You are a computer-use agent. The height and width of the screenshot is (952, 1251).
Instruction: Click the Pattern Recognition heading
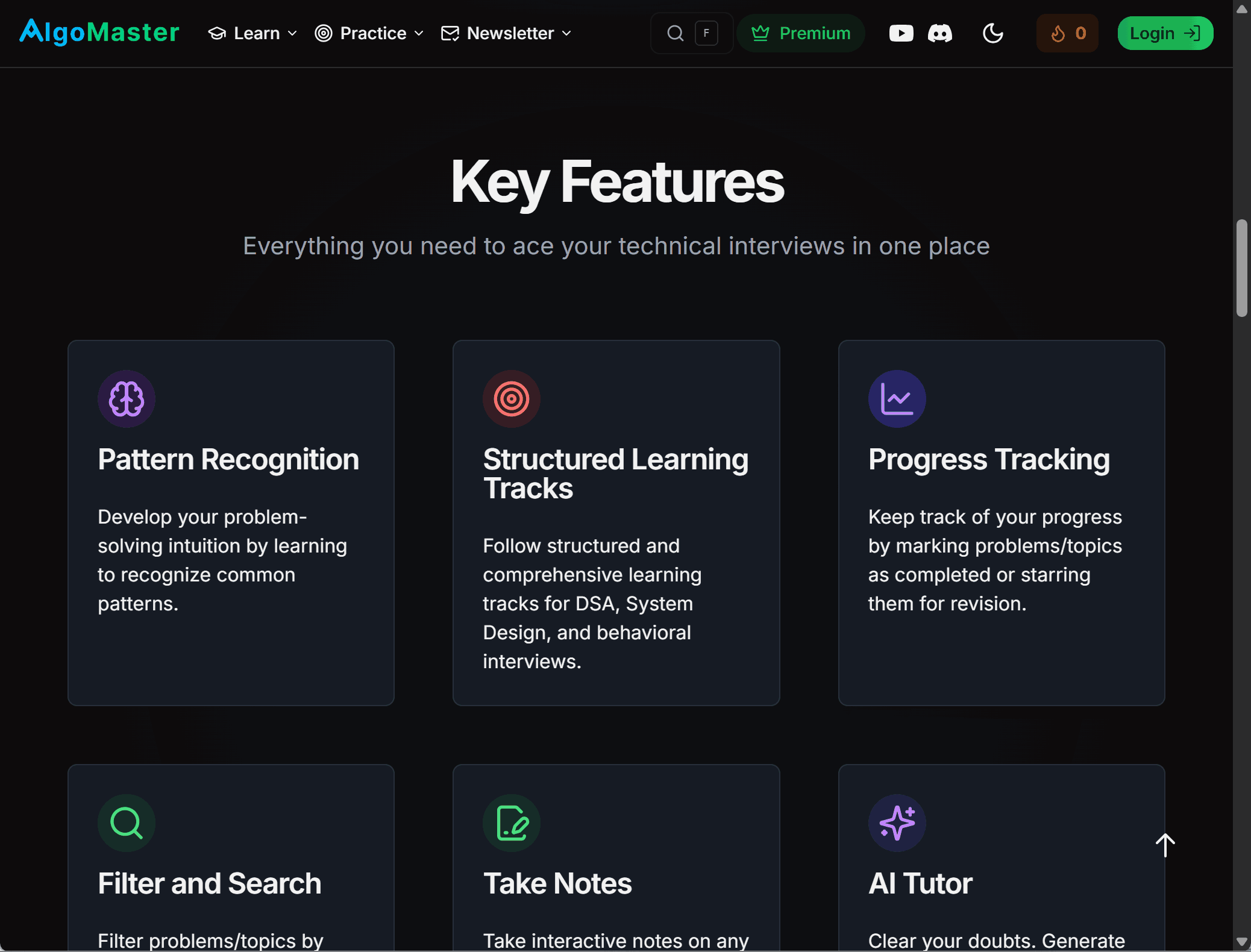[x=228, y=459]
